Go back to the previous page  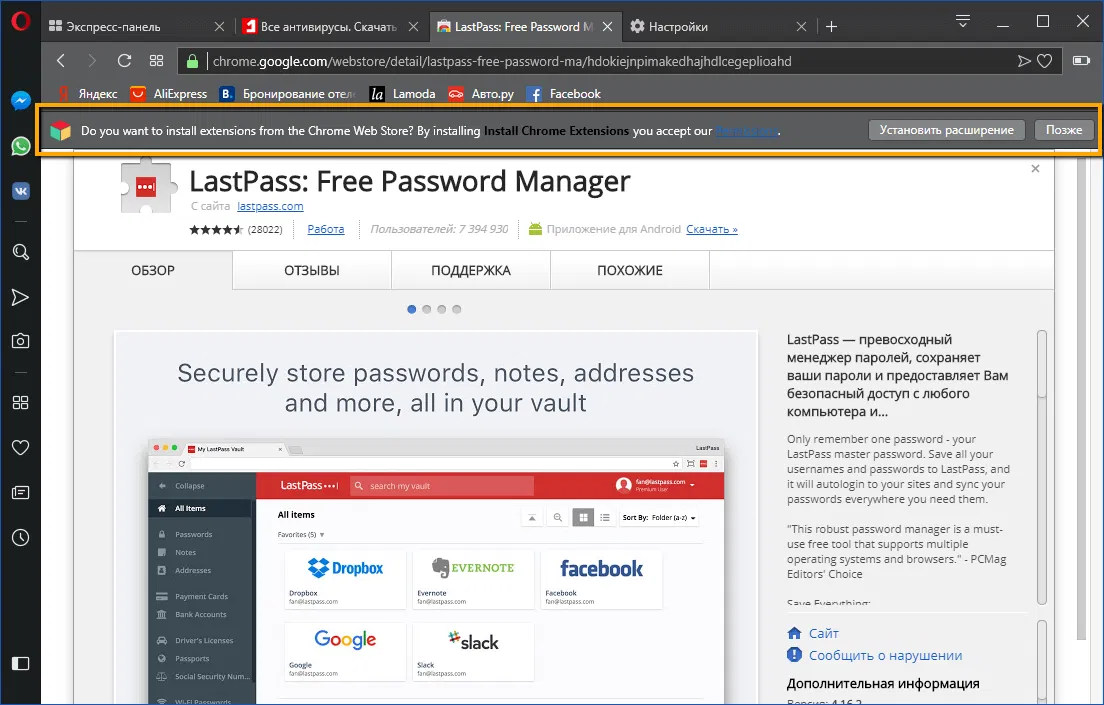pos(61,61)
